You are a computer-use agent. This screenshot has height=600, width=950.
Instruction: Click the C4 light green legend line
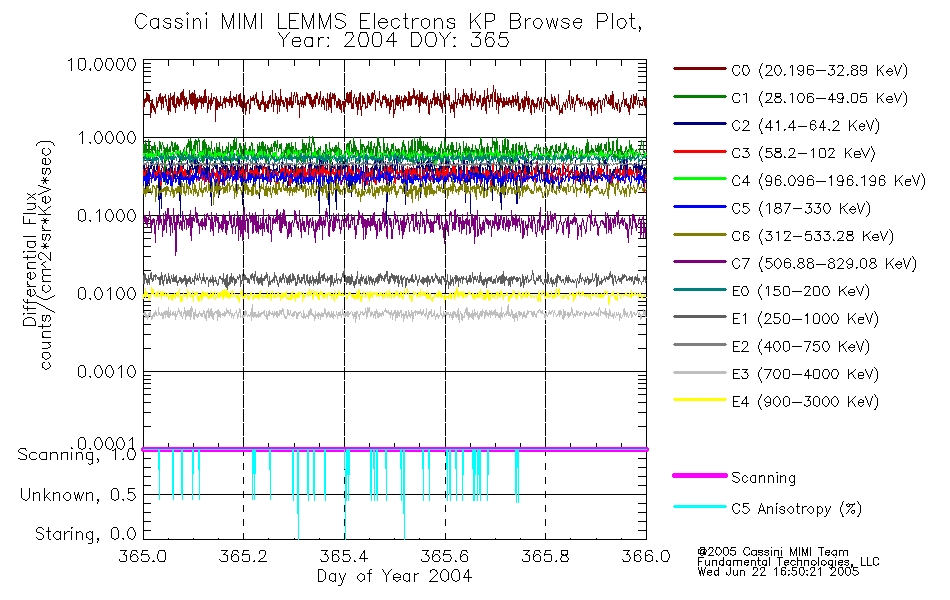click(699, 179)
